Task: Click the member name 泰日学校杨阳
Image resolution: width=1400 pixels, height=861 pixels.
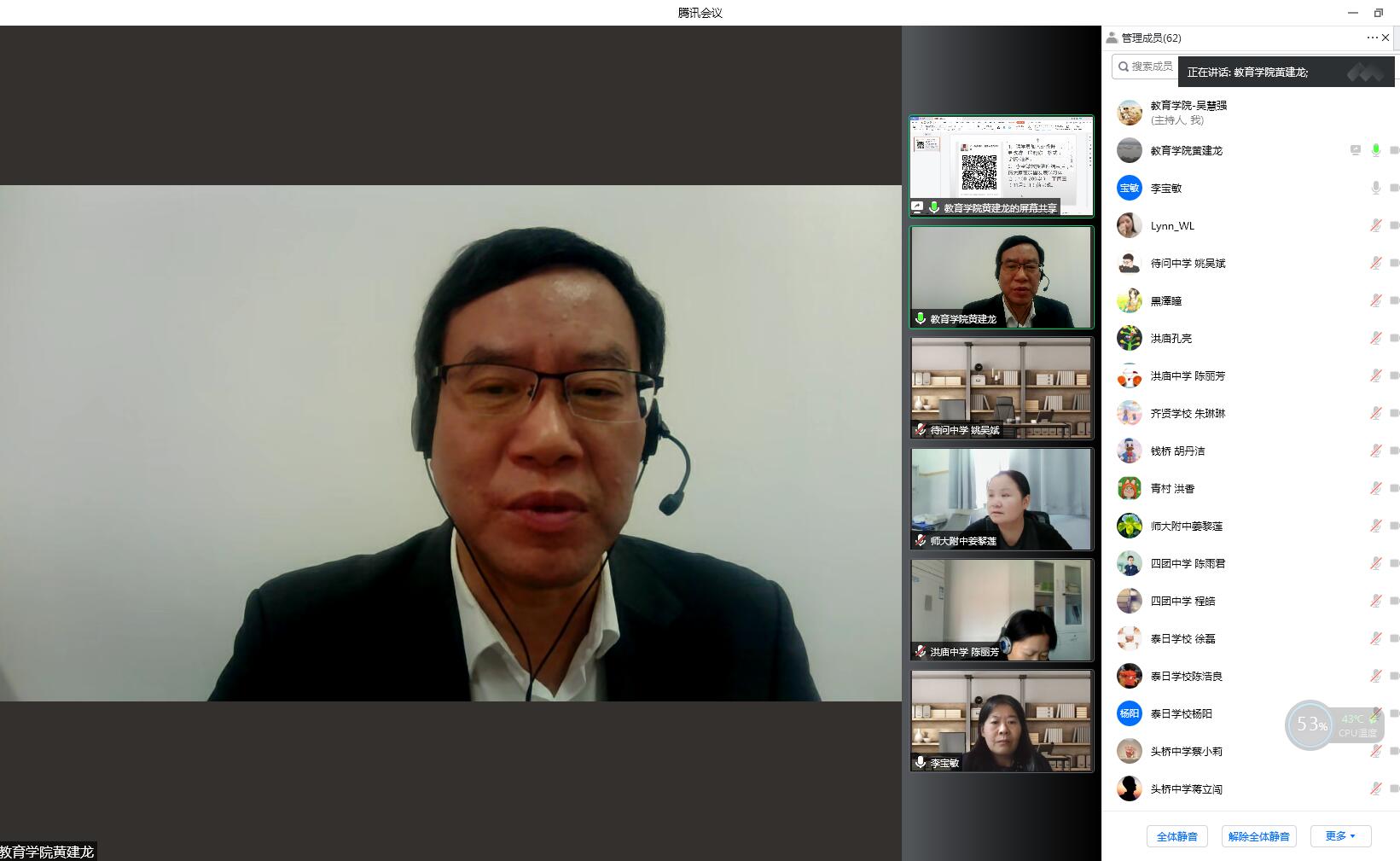Action: click(1181, 713)
